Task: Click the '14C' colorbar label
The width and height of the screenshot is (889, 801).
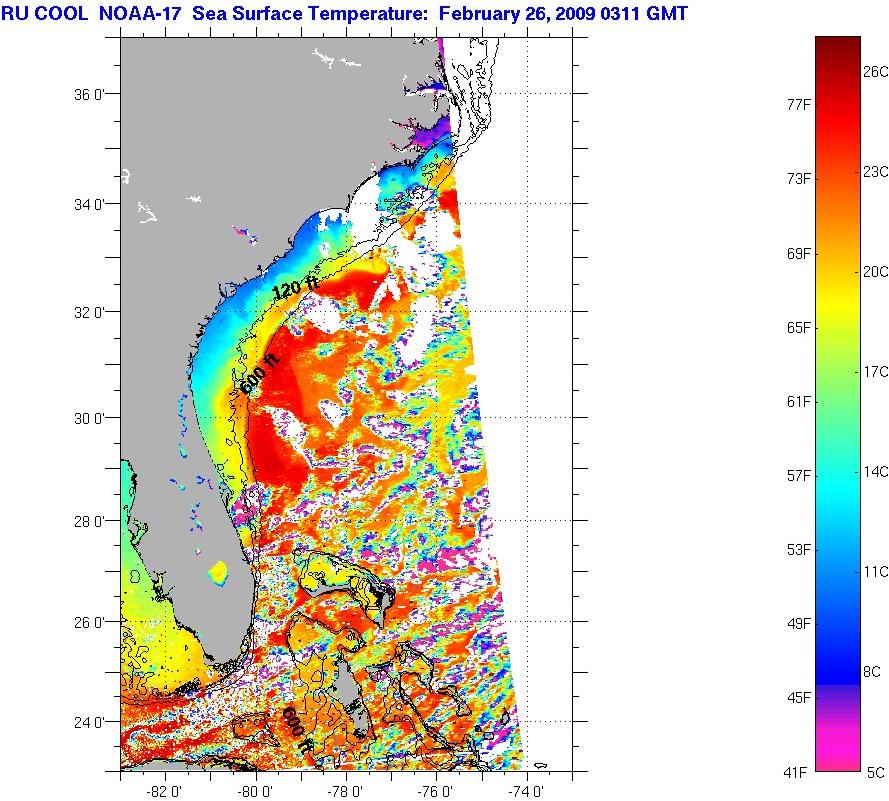Action: coord(875,472)
